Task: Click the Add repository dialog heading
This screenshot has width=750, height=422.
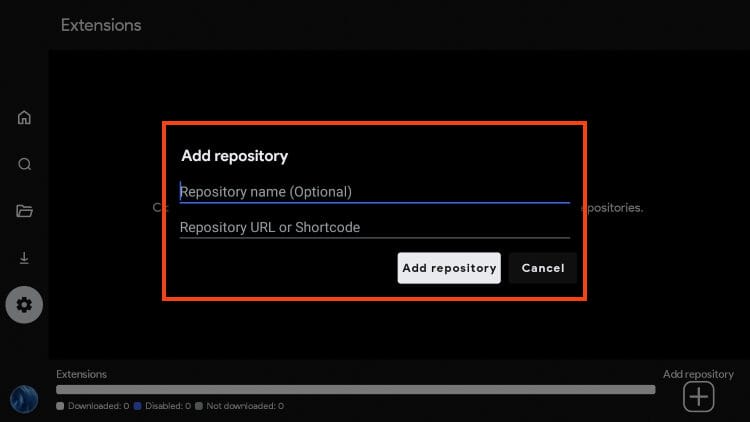Action: point(234,156)
